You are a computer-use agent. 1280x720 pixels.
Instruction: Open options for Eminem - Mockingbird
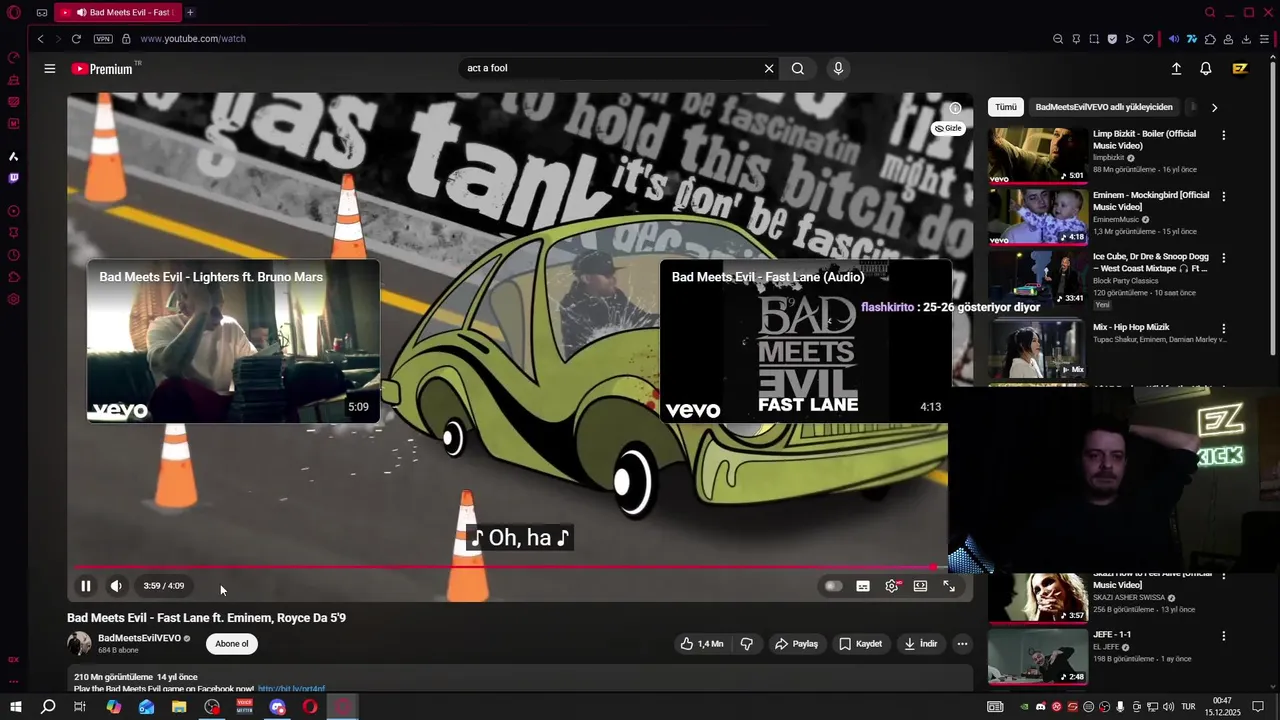1223,197
